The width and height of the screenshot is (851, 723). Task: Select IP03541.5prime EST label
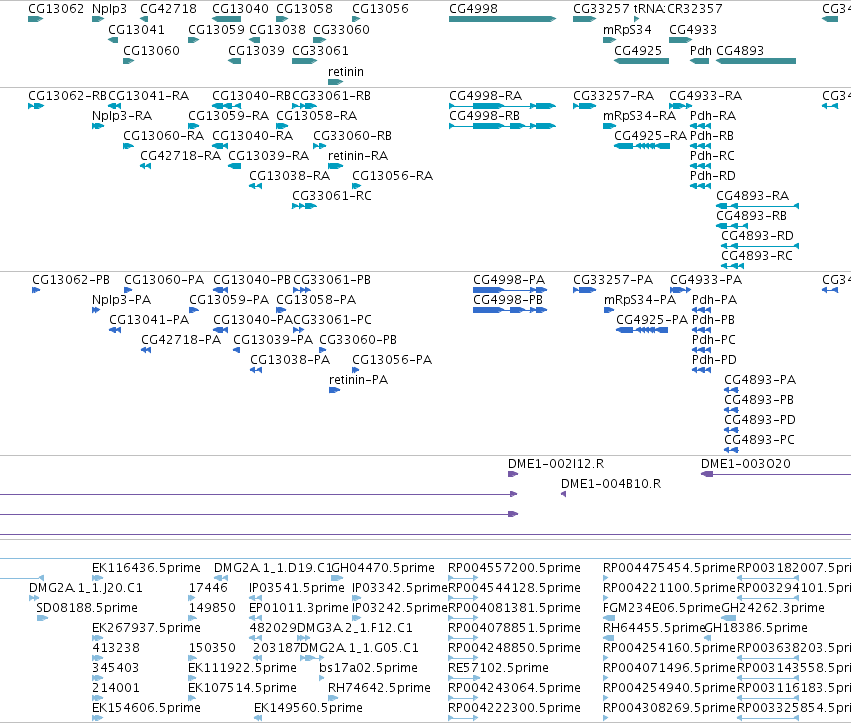tap(296, 588)
